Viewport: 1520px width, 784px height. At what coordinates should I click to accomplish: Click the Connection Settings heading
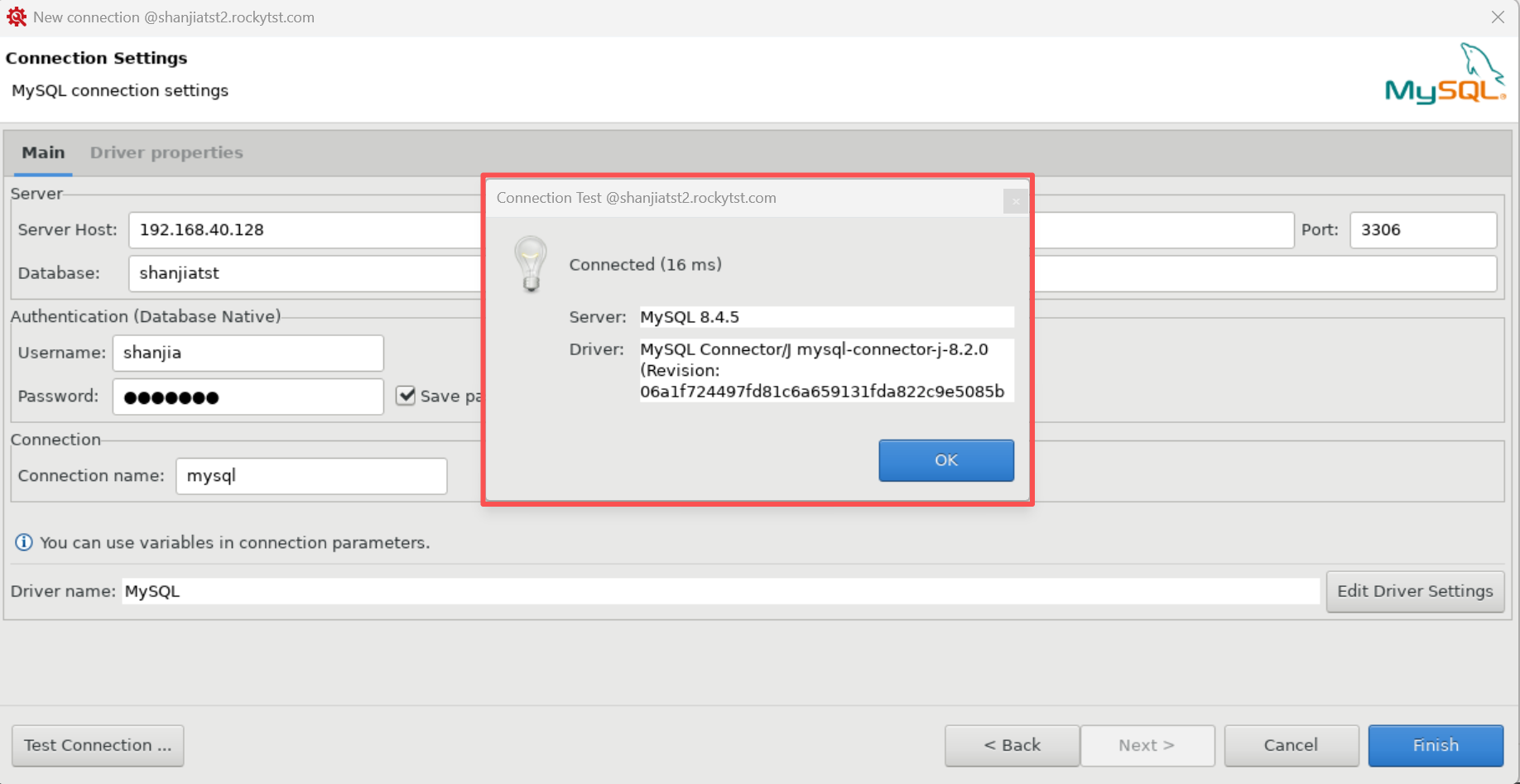click(x=96, y=58)
